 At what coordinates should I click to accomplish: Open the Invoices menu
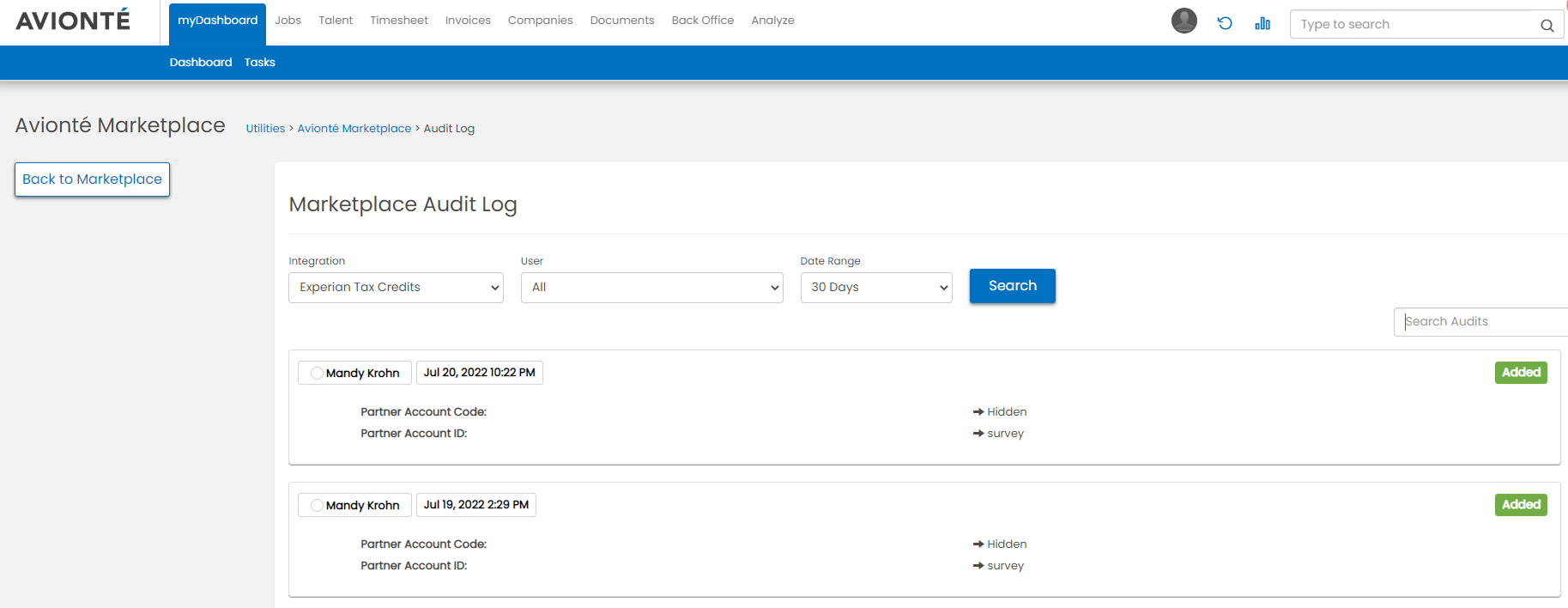[x=468, y=21]
